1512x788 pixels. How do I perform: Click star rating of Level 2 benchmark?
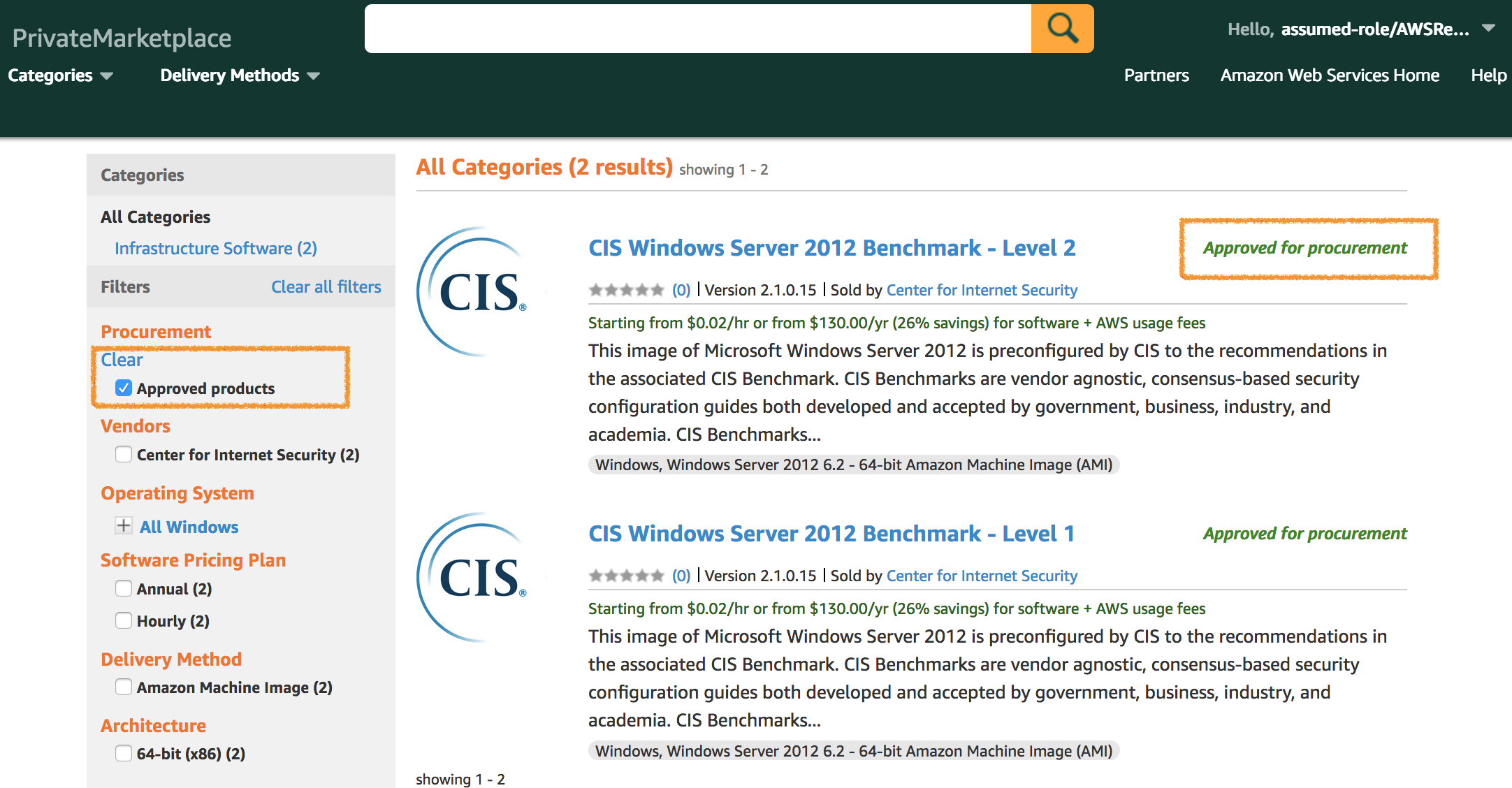point(625,290)
